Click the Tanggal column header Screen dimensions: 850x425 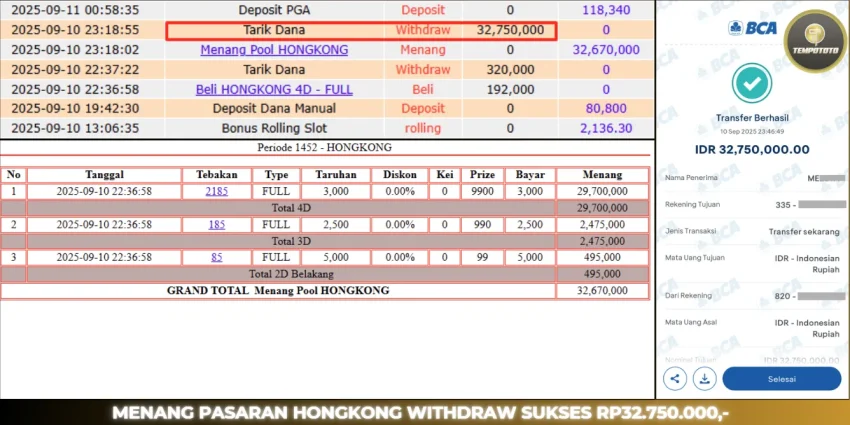(x=104, y=175)
